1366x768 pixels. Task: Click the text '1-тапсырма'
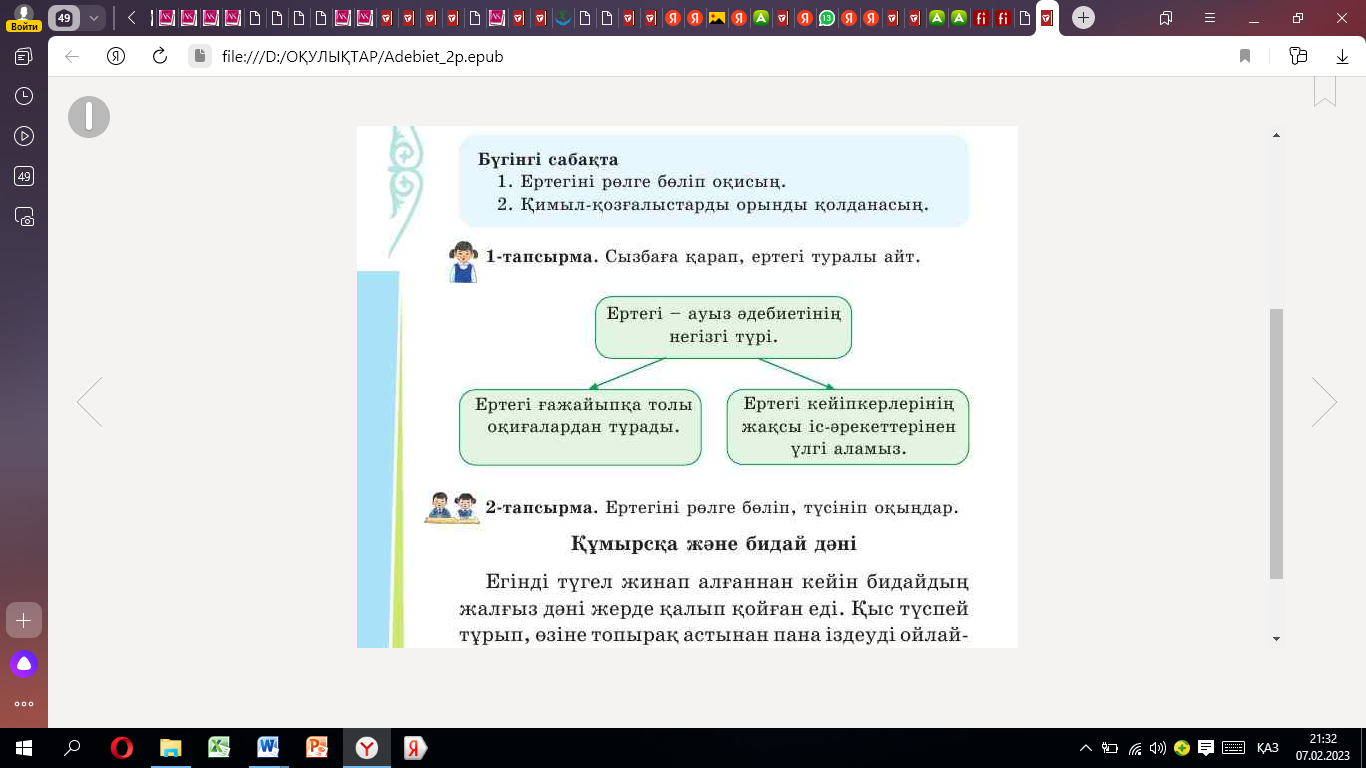tap(541, 257)
